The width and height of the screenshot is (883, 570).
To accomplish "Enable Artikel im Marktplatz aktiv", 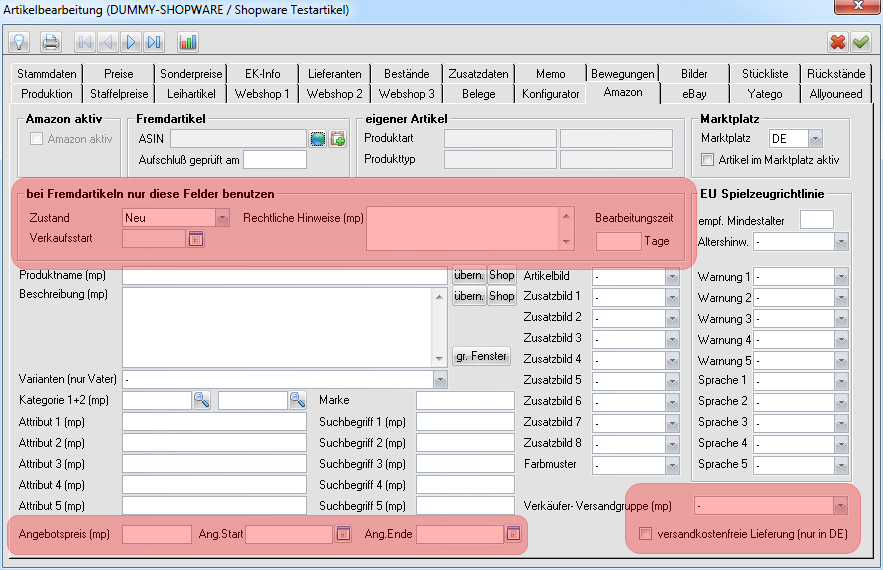I will (707, 160).
